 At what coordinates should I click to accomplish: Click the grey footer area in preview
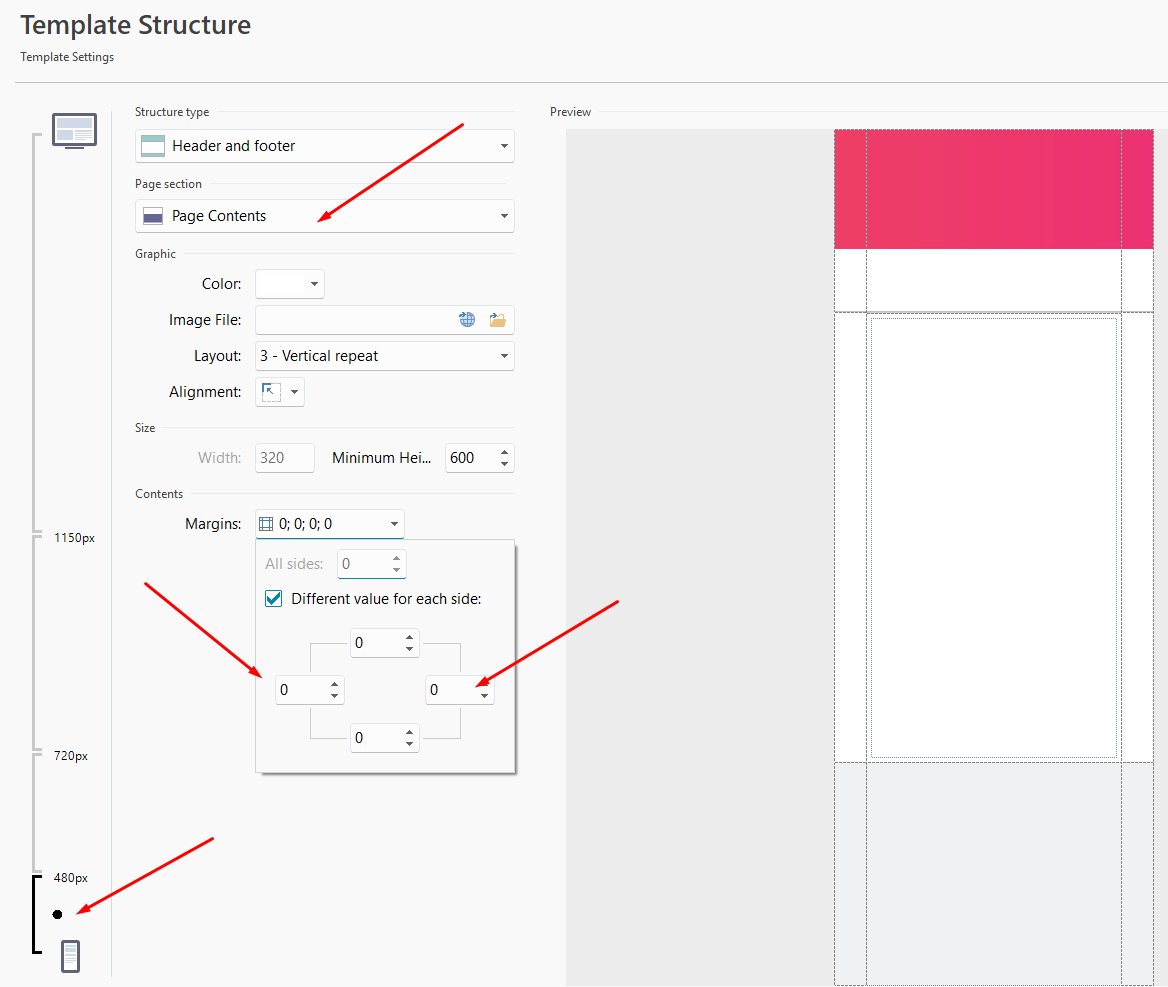tap(994, 874)
